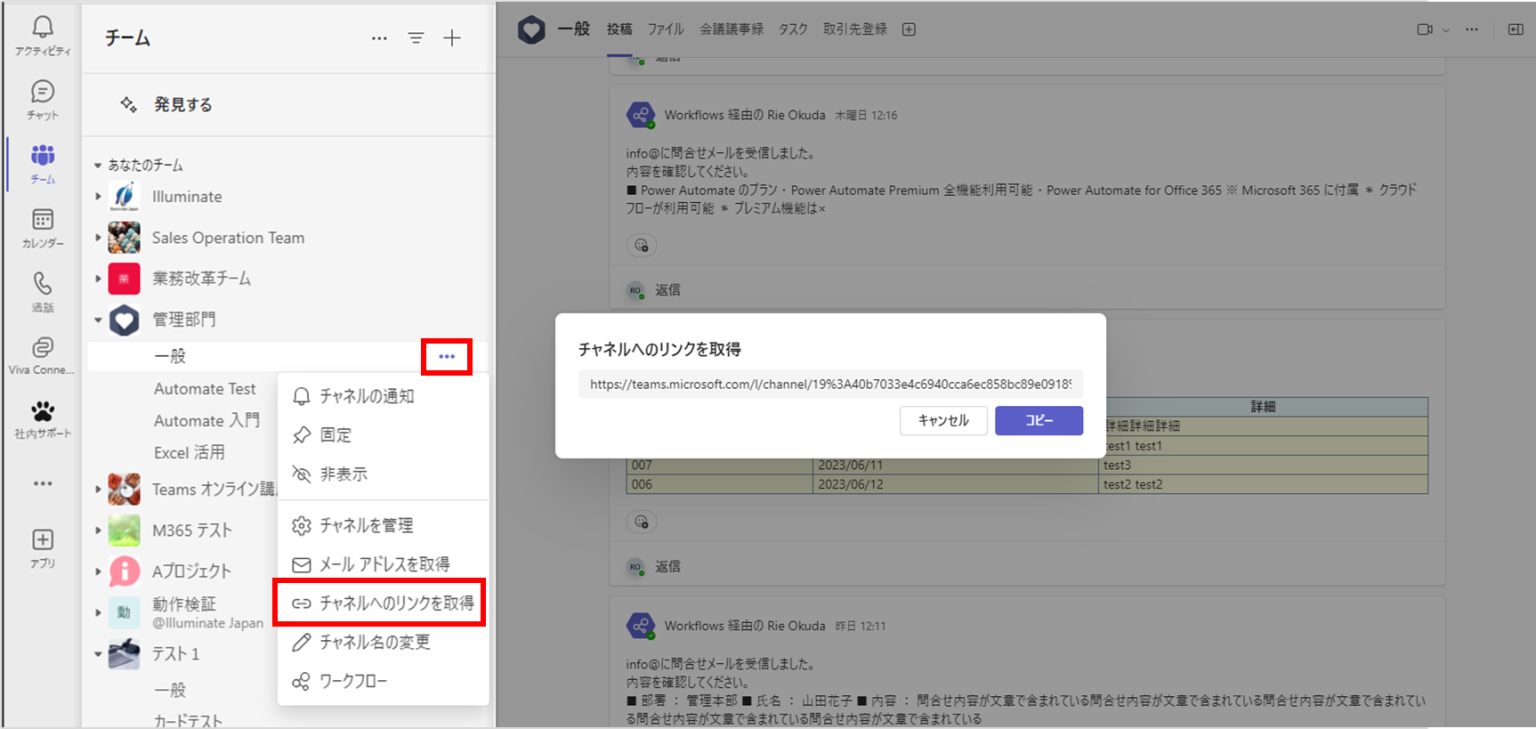Open the 社内サポート app icon
This screenshot has width=1536, height=729.
41,418
